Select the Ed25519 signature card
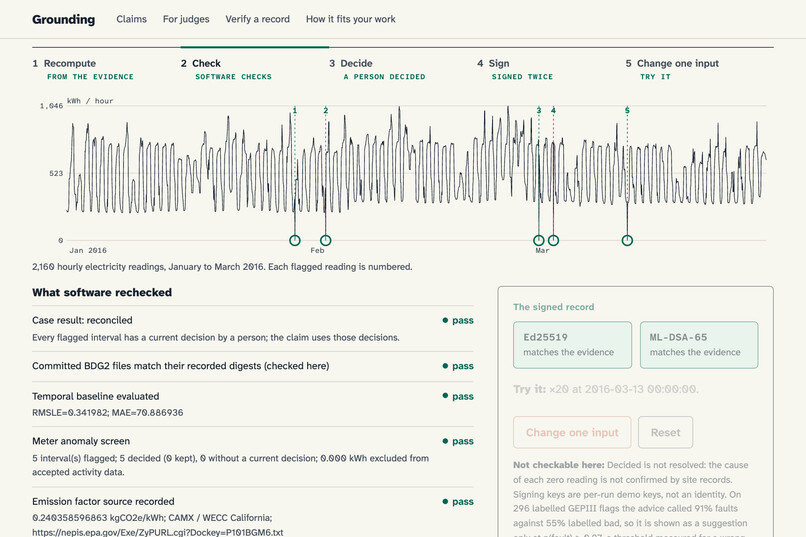 pos(572,345)
